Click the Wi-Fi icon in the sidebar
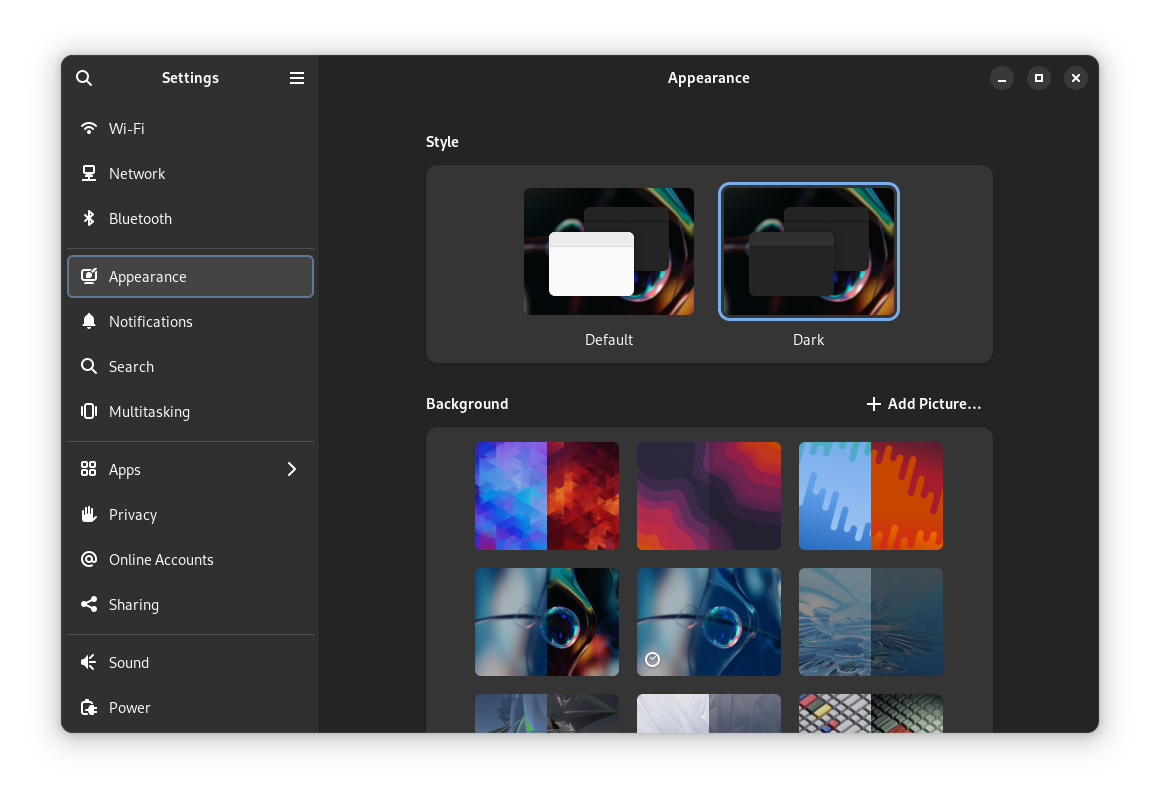 pos(89,128)
